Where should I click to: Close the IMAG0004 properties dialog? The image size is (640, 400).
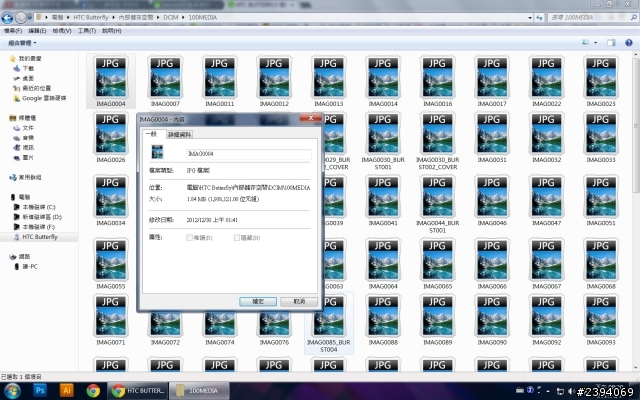(311, 118)
